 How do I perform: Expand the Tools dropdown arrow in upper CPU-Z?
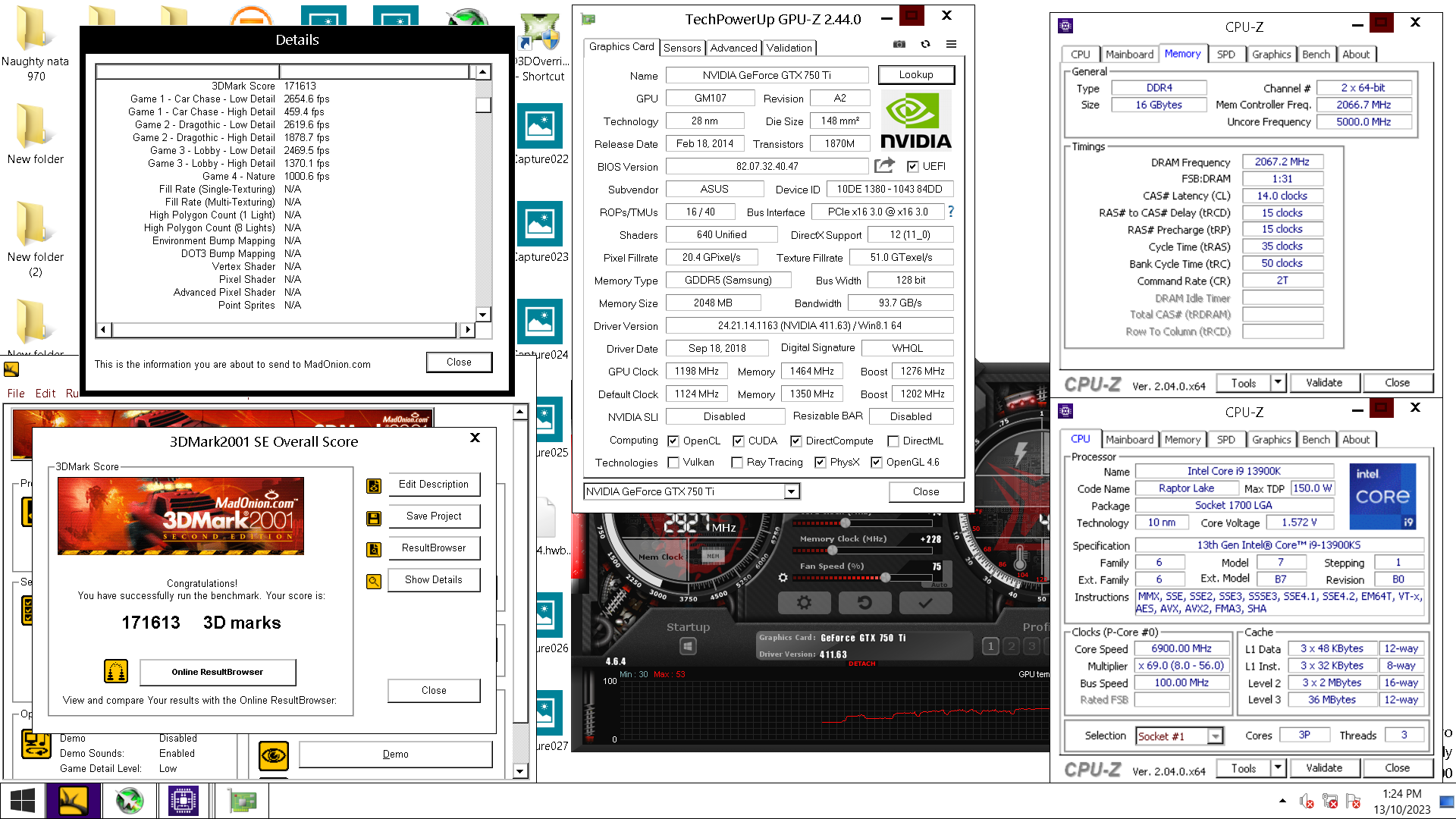(x=1278, y=382)
